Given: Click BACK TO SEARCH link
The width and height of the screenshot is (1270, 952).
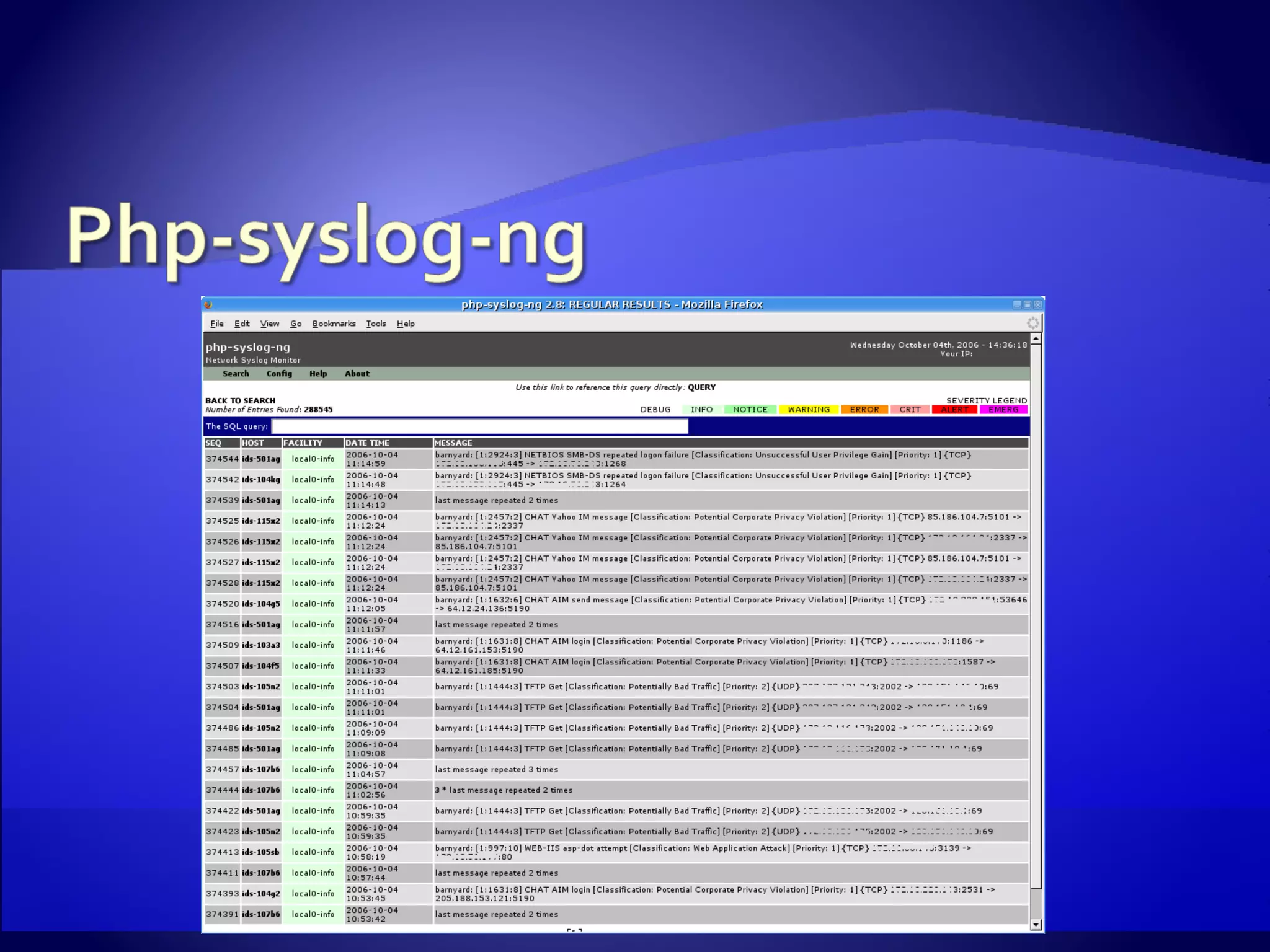Looking at the screenshot, I should 240,400.
